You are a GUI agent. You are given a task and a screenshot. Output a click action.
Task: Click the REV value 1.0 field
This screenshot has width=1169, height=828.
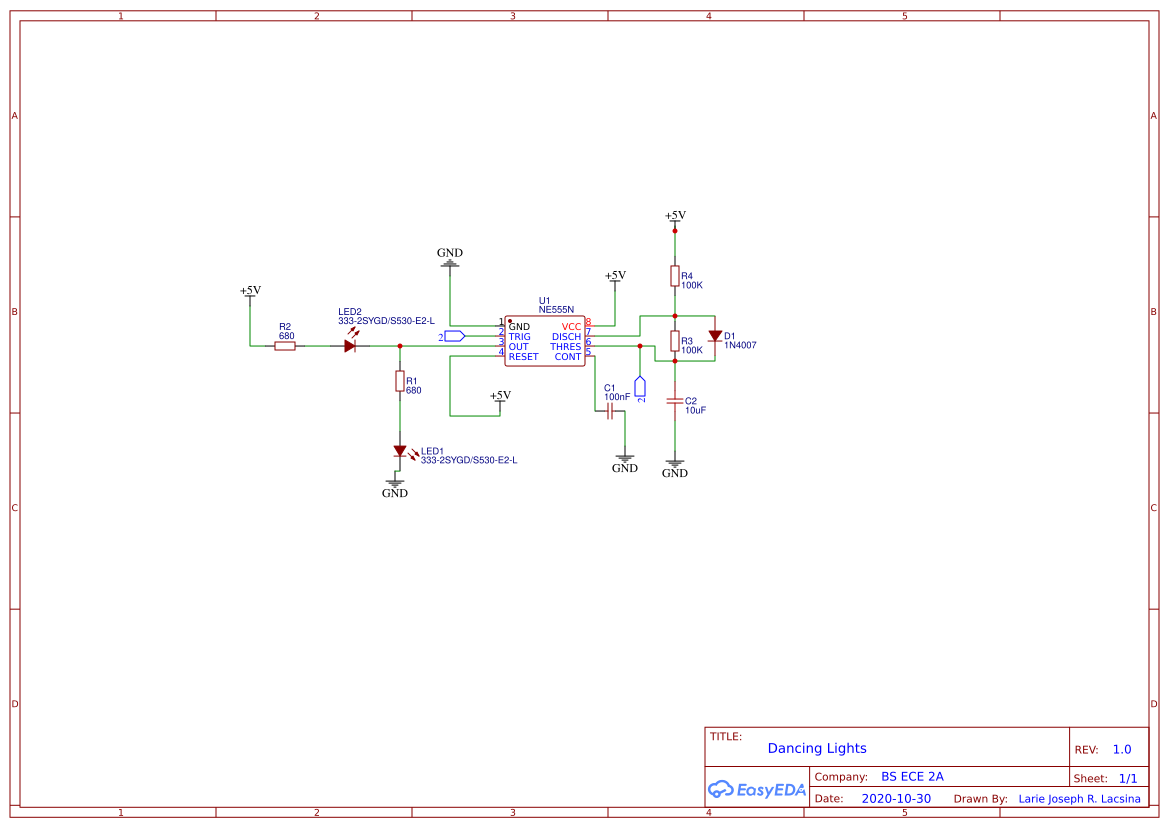point(1120,748)
